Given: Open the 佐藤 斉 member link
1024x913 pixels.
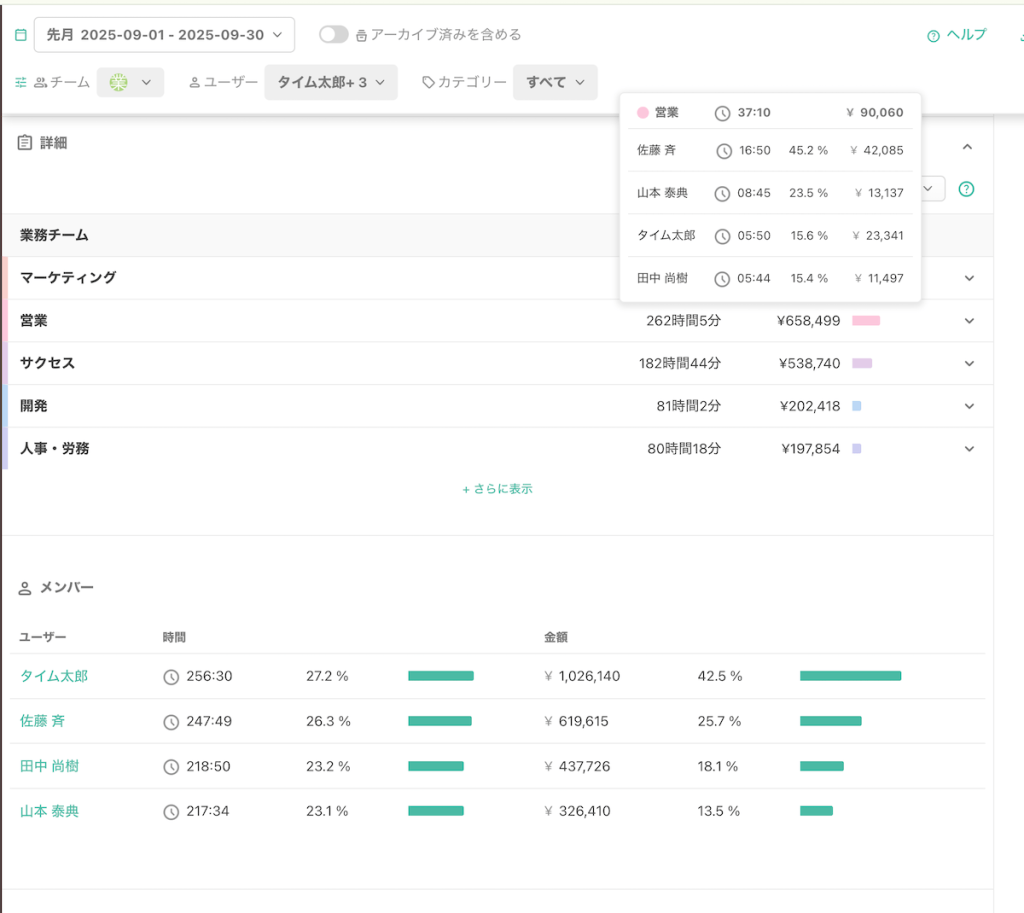Looking at the screenshot, I should coord(43,721).
